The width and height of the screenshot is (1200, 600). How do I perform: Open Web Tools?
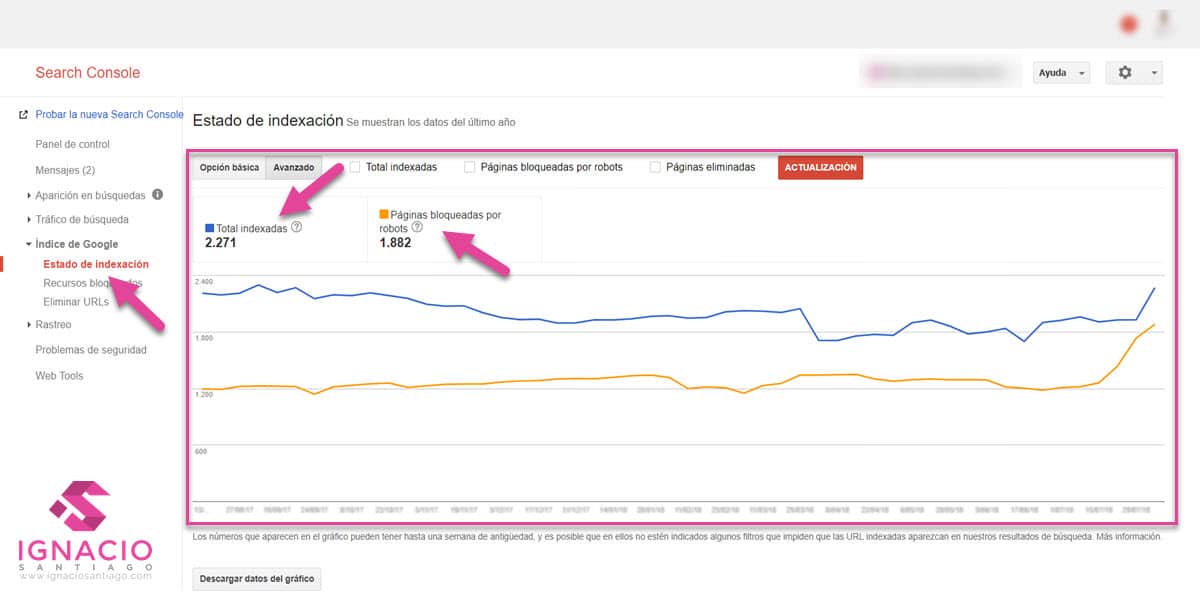pos(59,376)
